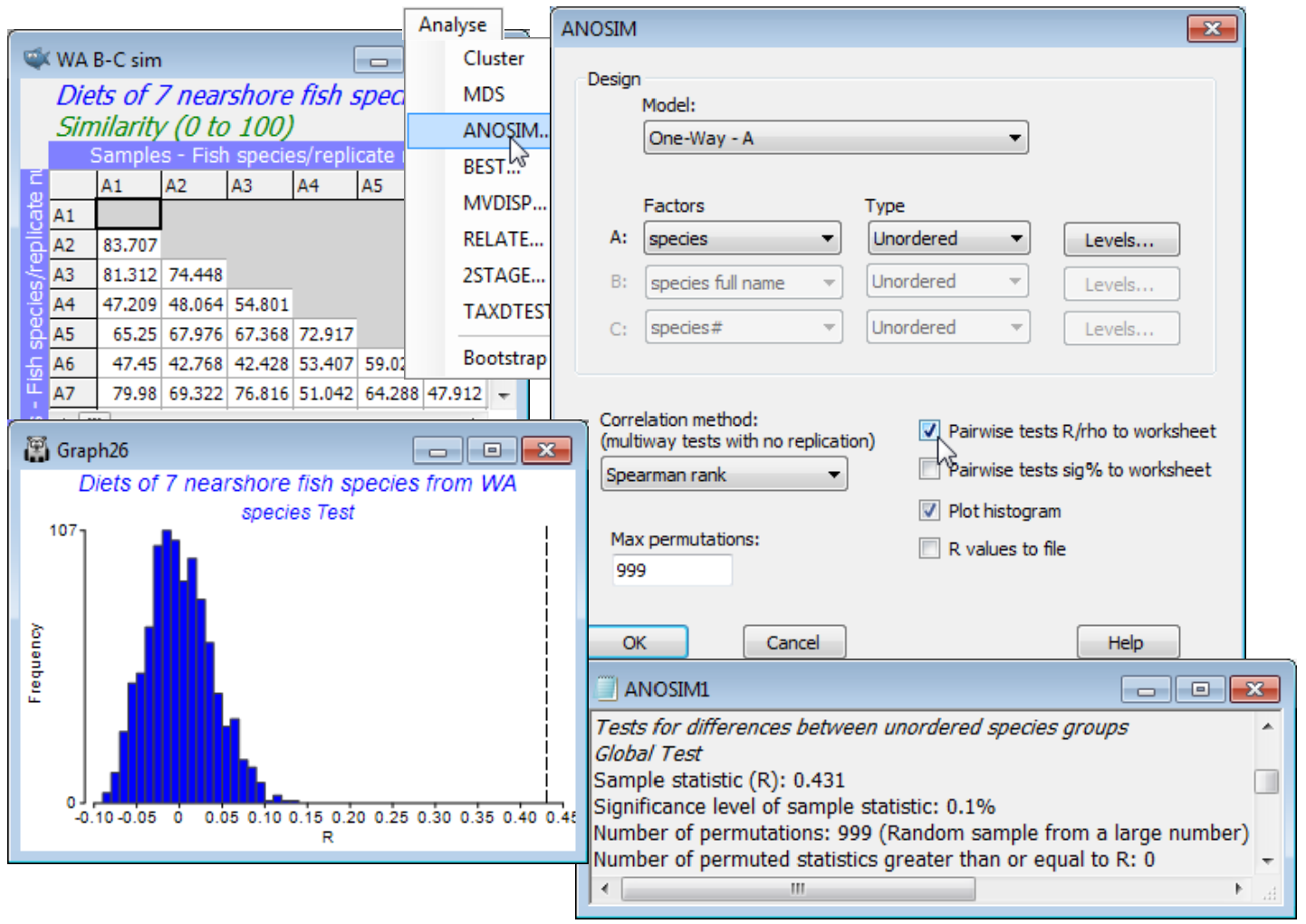Image resolution: width=1306 pixels, height=924 pixels.
Task: Click ANOSIM1 scroll up arrow
Action: (x=1267, y=727)
